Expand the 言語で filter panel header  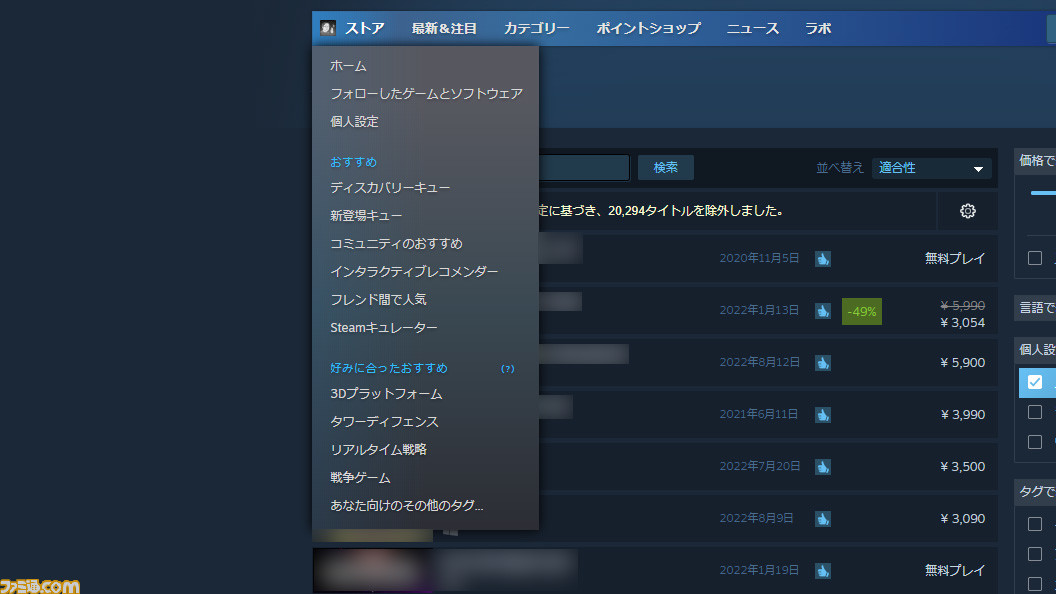[1035, 308]
